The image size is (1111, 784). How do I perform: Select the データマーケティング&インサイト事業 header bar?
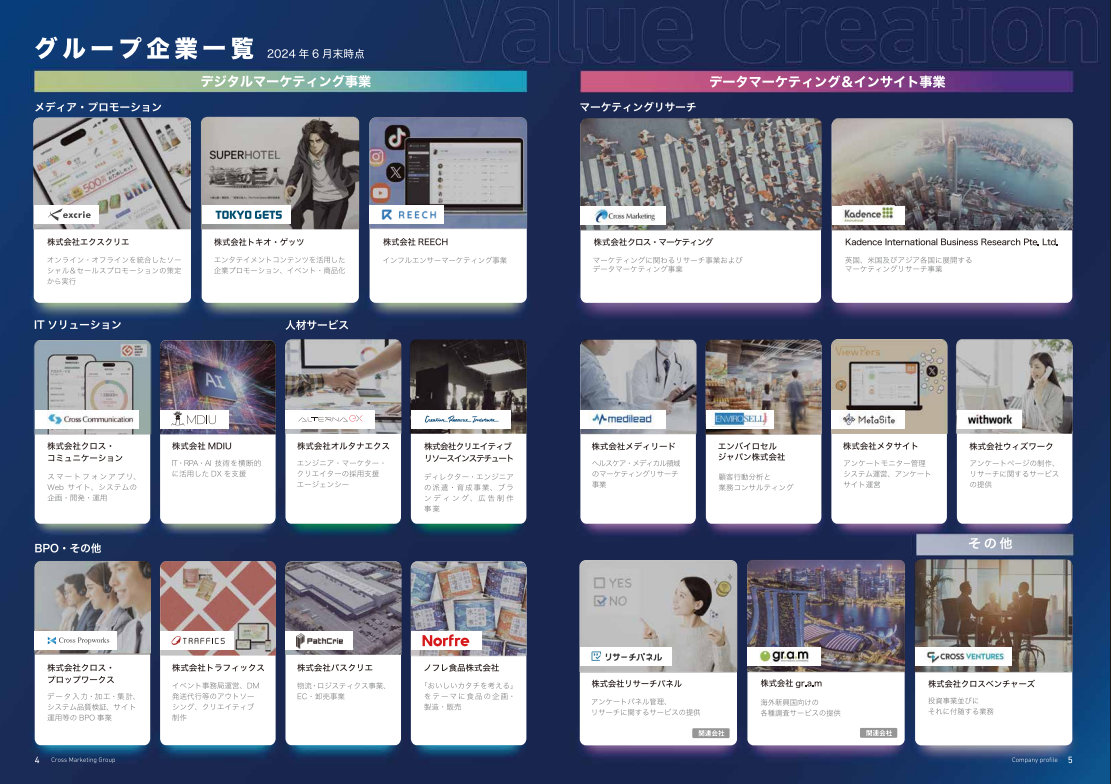point(826,82)
